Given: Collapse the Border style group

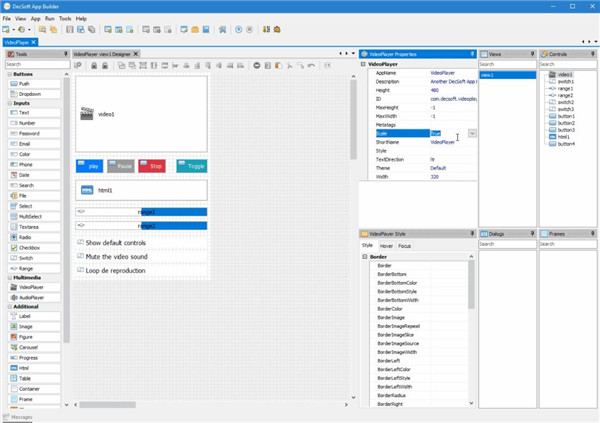Looking at the screenshot, I should (x=364, y=257).
